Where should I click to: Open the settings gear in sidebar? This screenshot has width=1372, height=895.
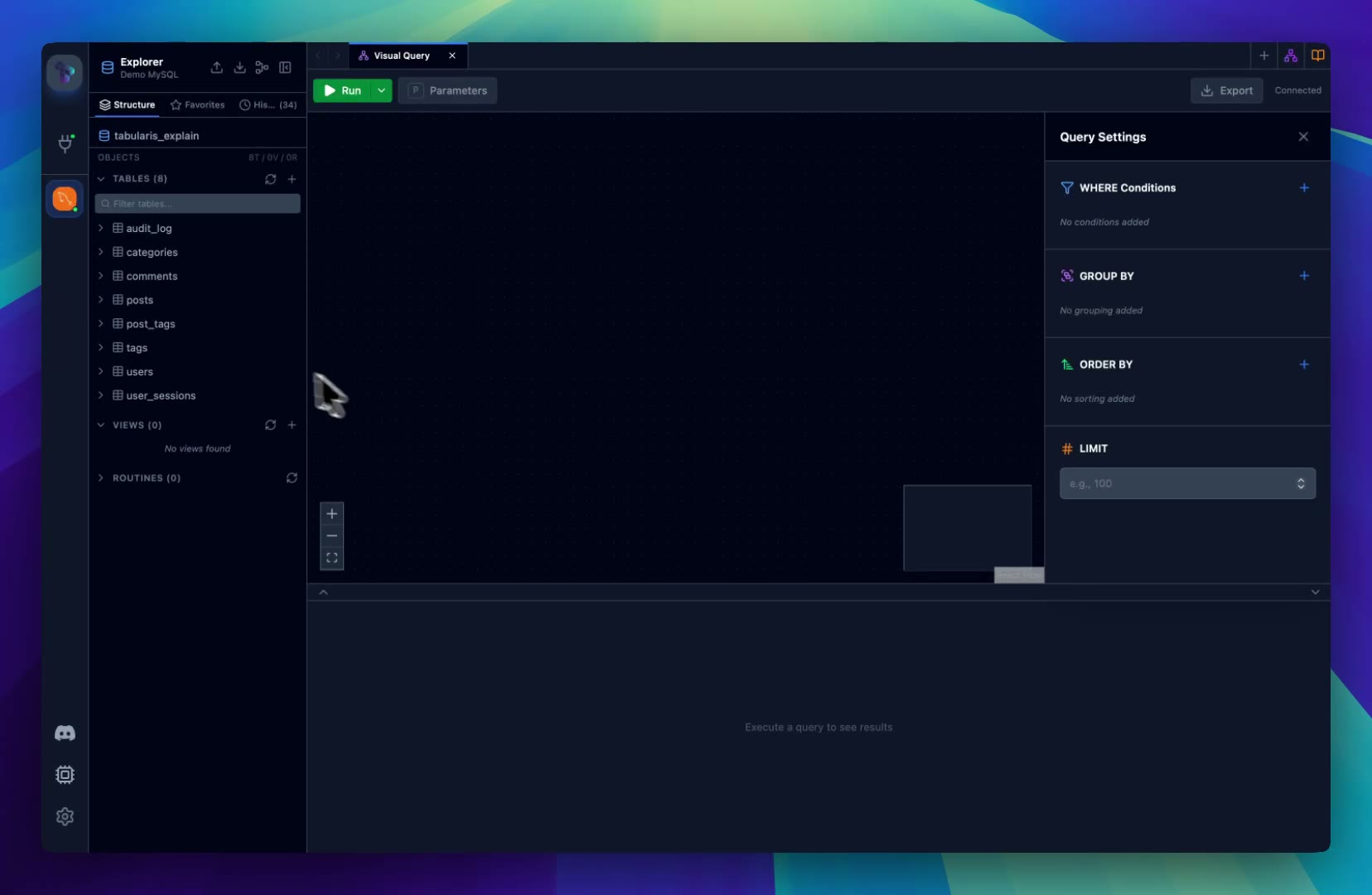coord(65,817)
